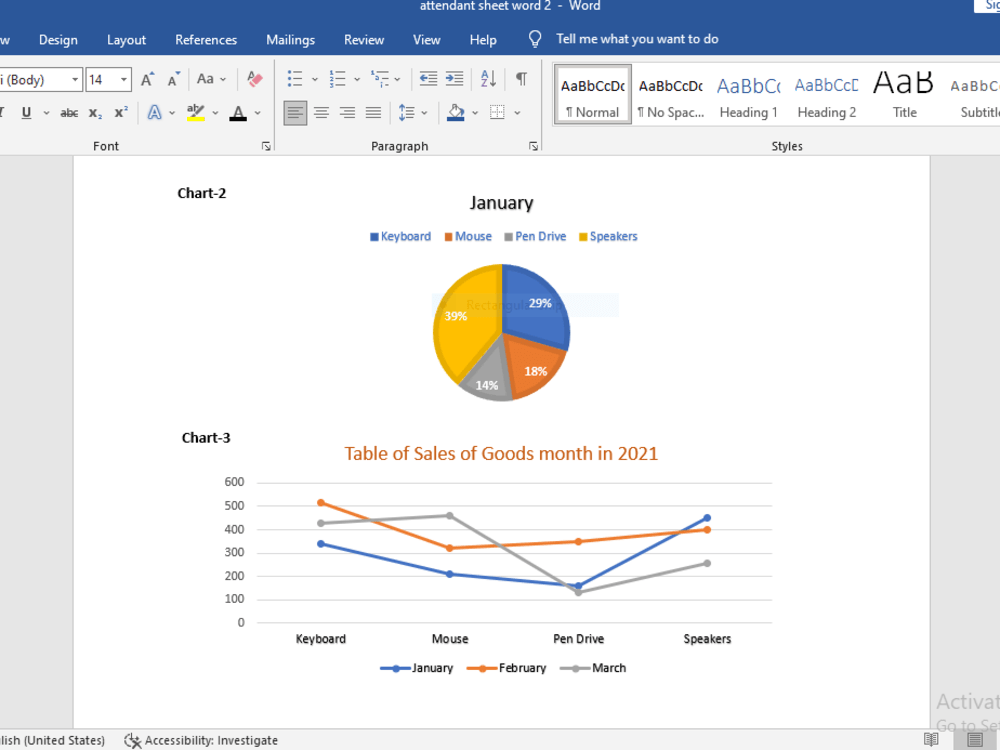Open font name dropdown
The height and width of the screenshot is (750, 1000).
(75, 80)
